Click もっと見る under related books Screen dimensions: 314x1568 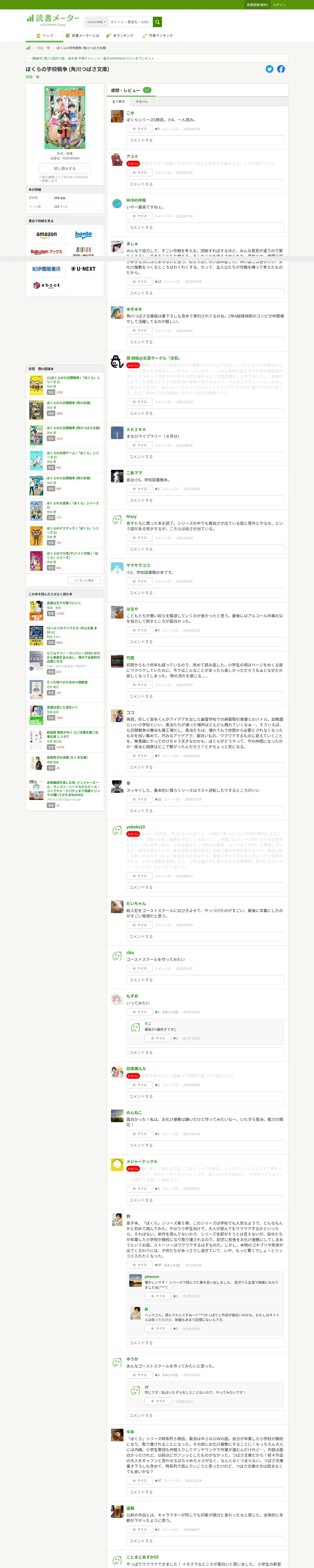pos(84,581)
